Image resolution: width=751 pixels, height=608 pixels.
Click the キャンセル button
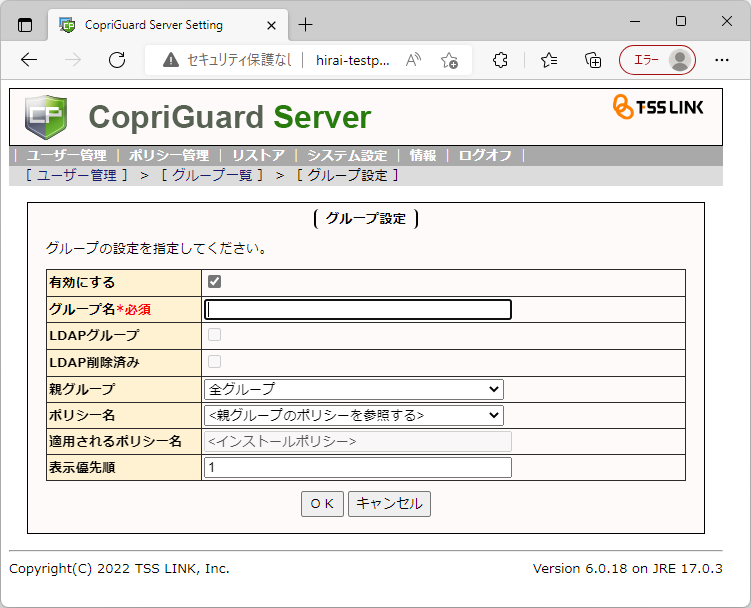point(389,504)
